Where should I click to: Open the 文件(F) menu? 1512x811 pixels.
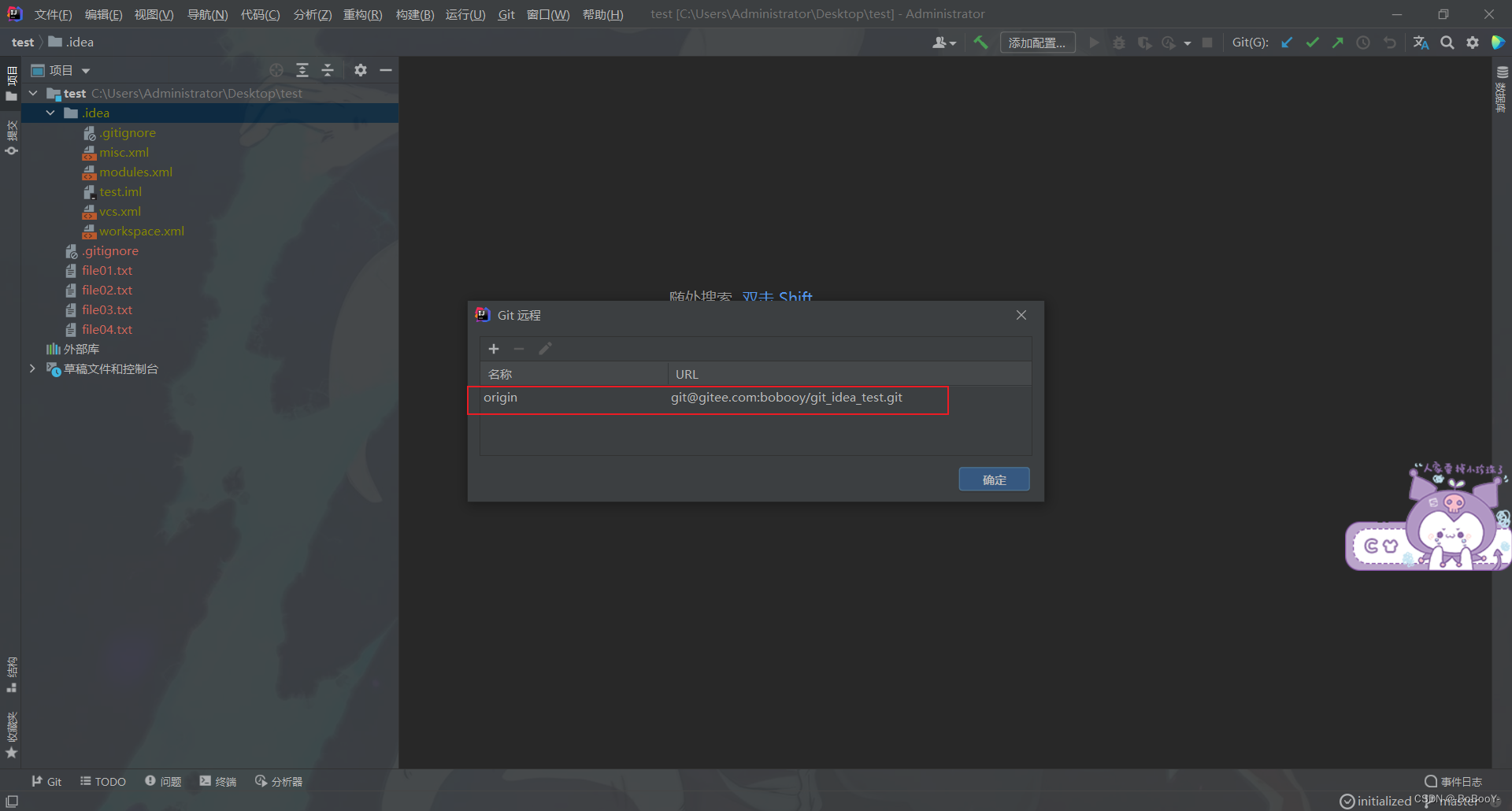(x=53, y=14)
